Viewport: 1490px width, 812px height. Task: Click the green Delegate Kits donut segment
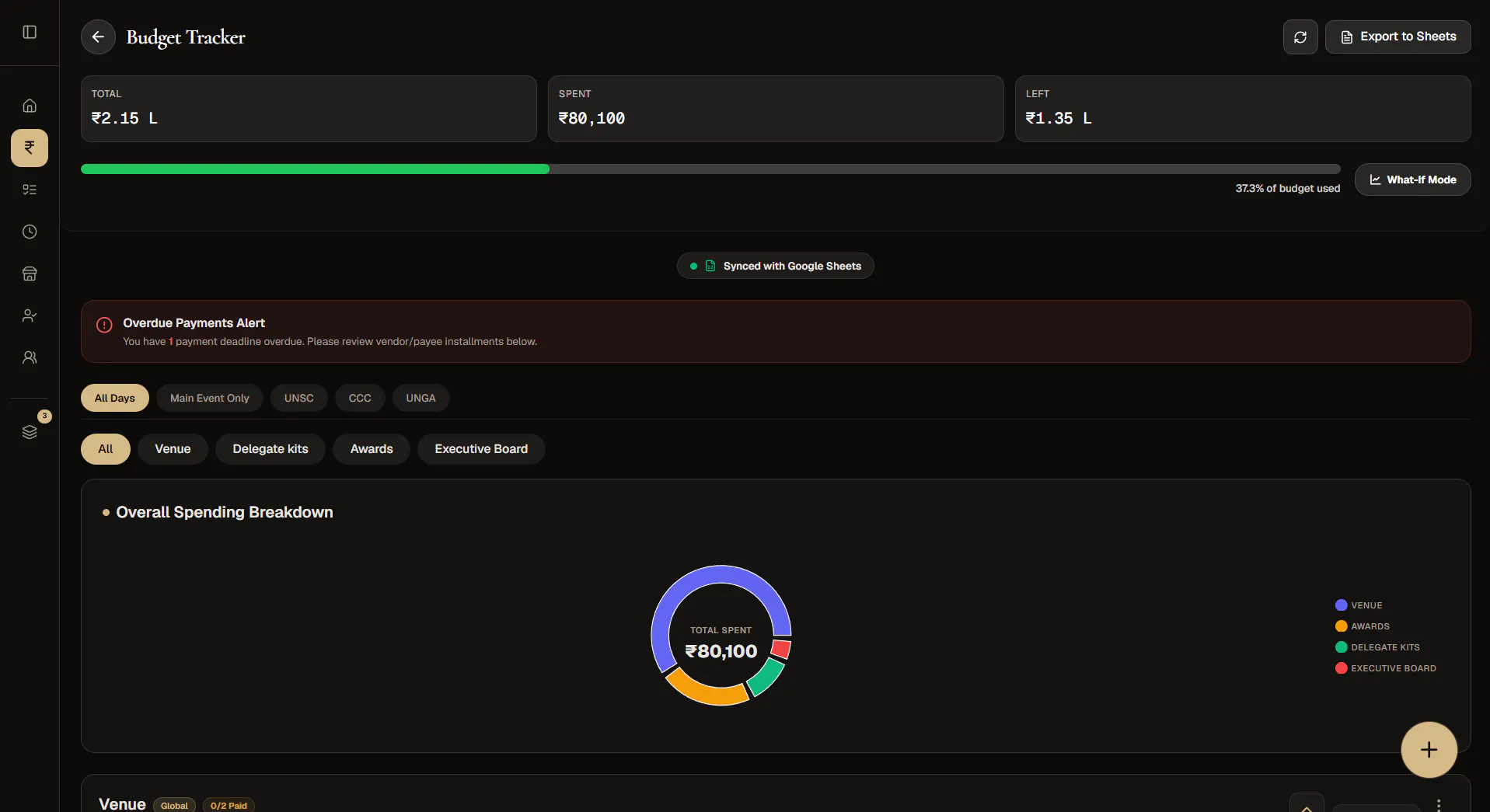pos(767,676)
